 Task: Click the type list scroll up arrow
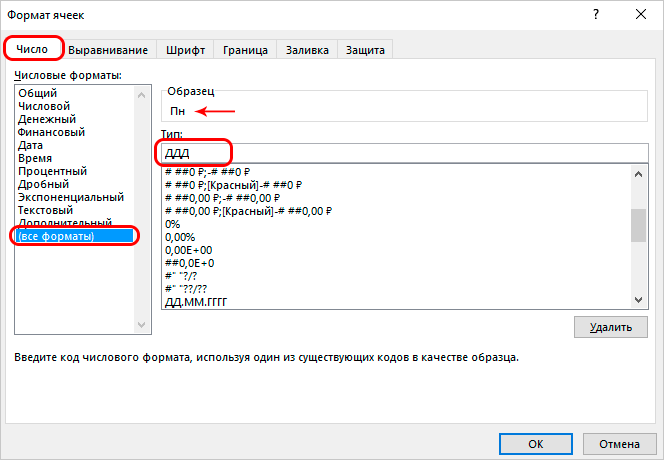[639, 174]
